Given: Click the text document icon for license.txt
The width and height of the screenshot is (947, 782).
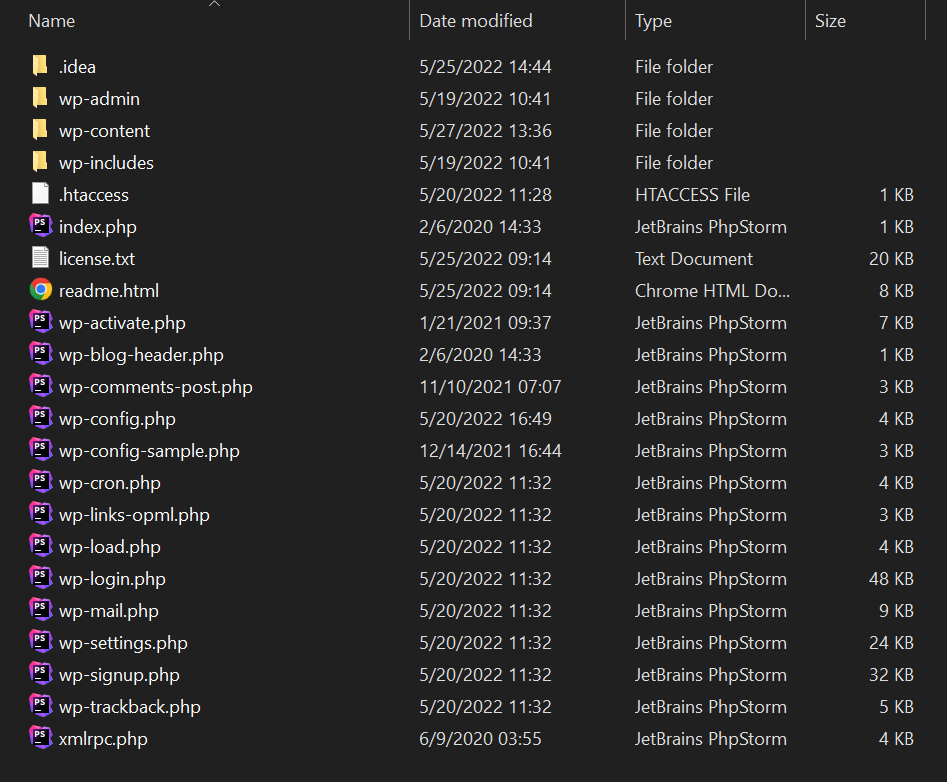Looking at the screenshot, I should tap(40, 259).
